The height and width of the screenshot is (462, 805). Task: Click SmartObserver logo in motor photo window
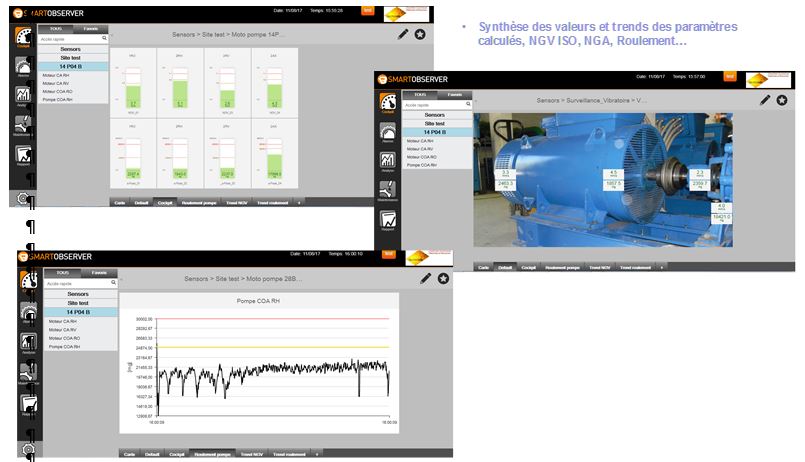(x=413, y=79)
